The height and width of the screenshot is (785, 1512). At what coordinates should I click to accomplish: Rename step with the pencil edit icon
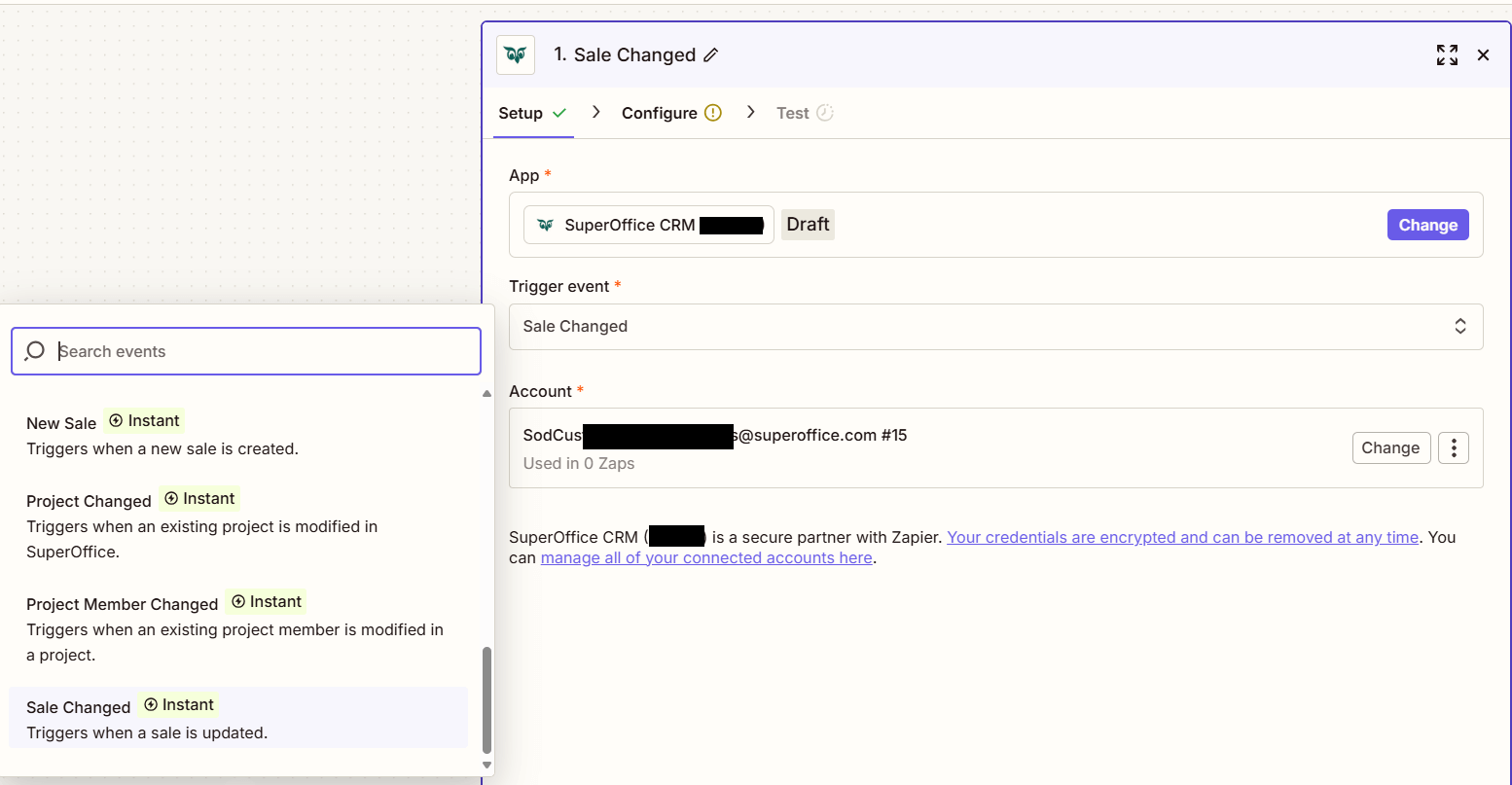coord(711,55)
